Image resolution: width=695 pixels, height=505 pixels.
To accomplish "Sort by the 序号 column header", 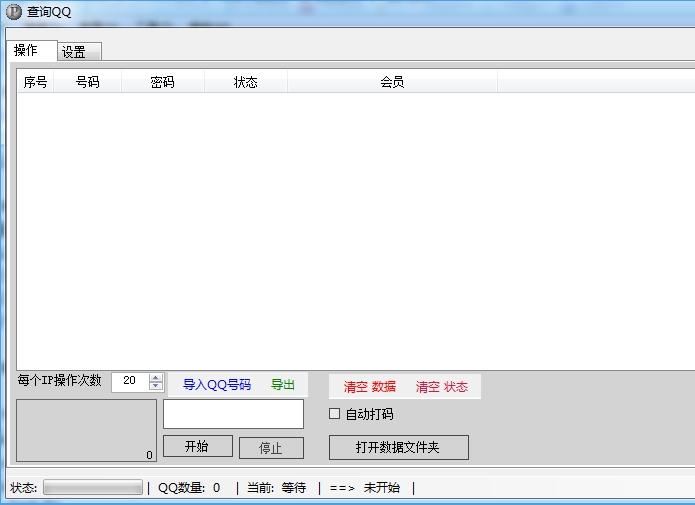I will [35, 82].
